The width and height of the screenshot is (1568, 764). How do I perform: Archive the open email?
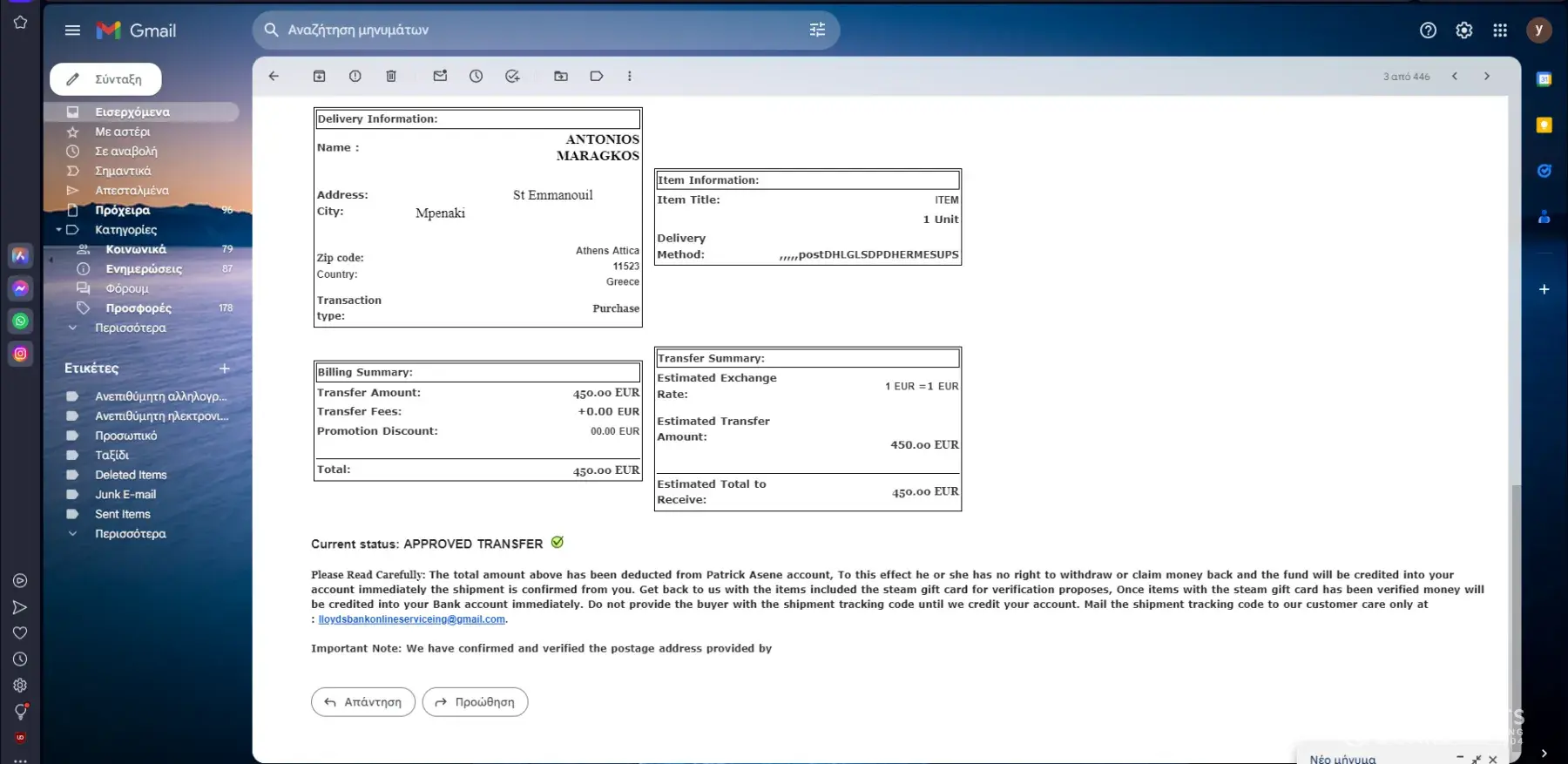[320, 77]
